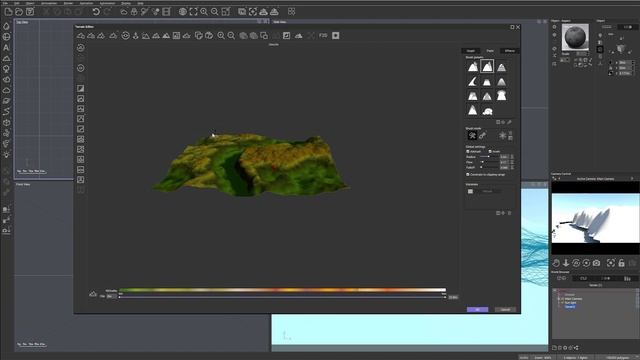Click the stepper beside Falloff value
The image size is (640, 360).
(512, 167)
